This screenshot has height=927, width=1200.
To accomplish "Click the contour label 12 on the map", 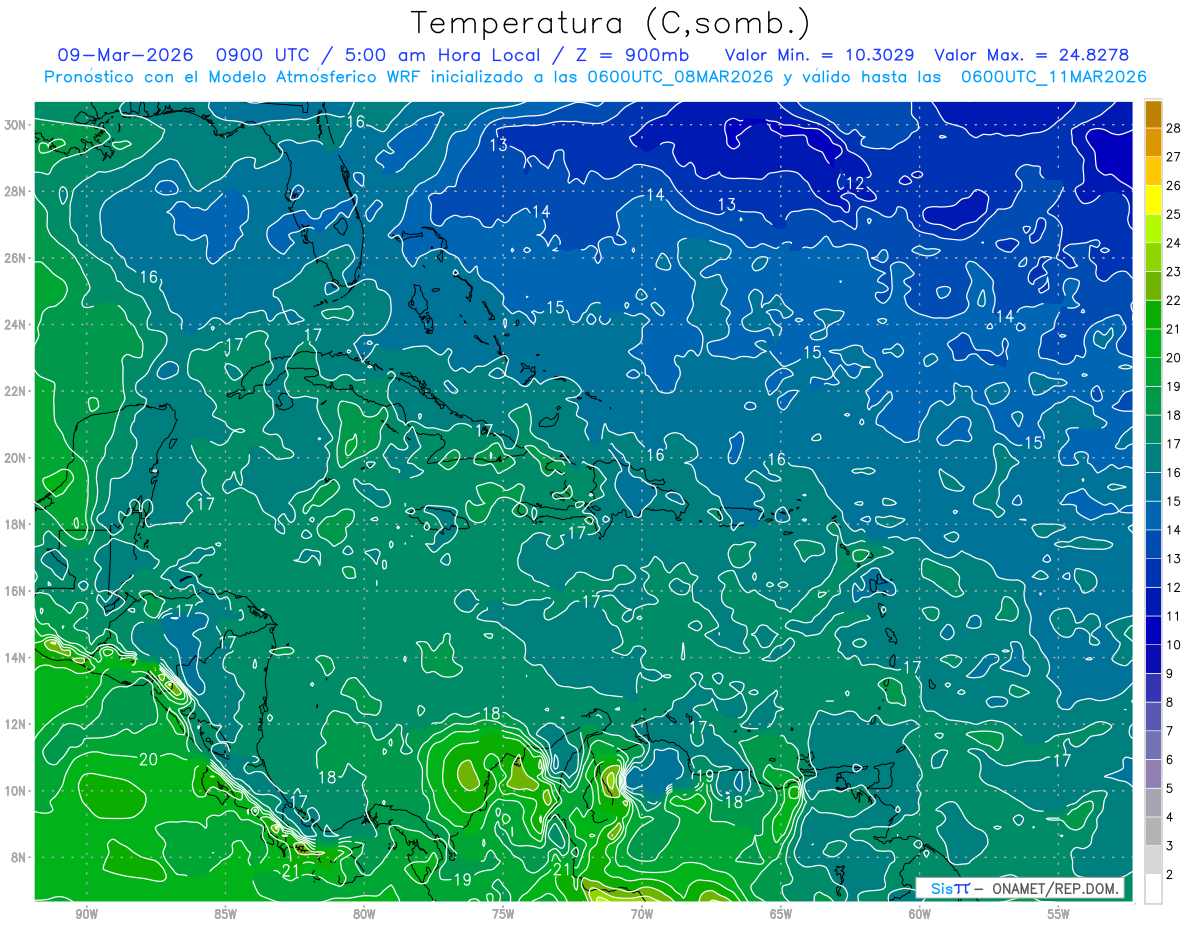I will [855, 183].
